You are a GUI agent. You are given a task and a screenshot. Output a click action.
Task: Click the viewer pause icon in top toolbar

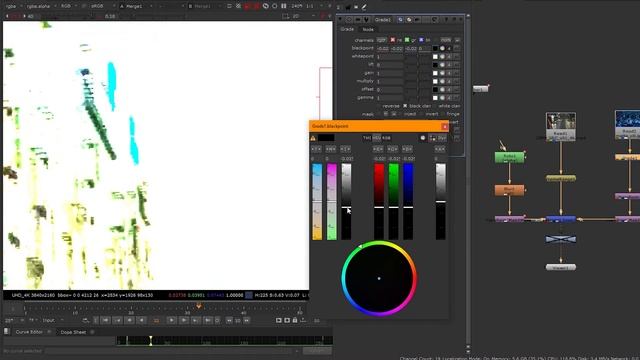coord(283,6)
